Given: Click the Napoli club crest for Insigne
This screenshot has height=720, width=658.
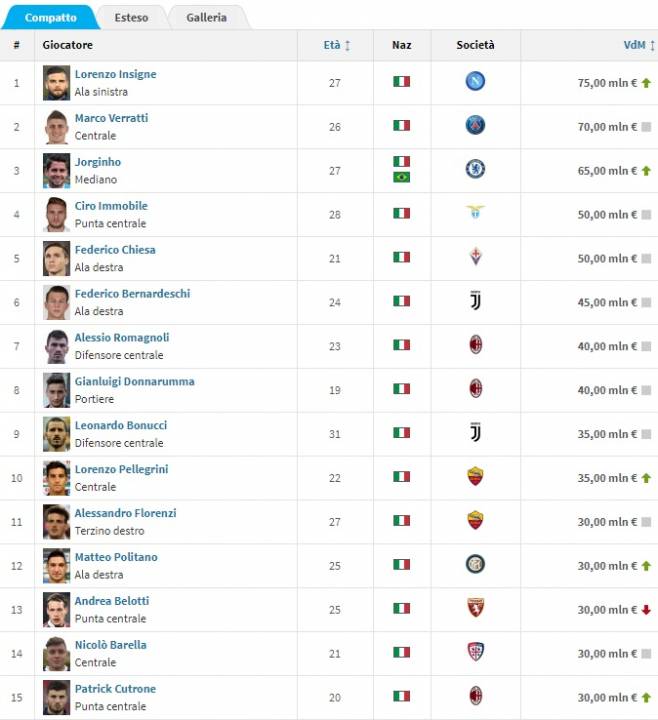Looking at the screenshot, I should click(x=475, y=82).
